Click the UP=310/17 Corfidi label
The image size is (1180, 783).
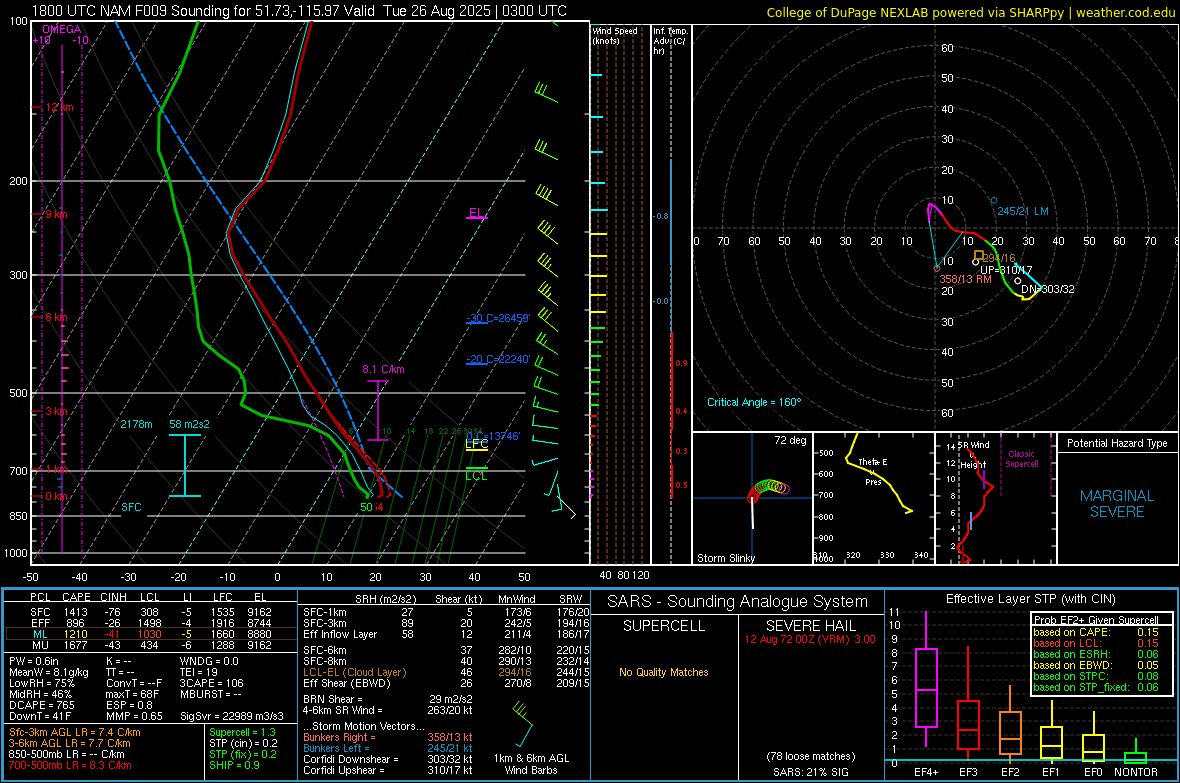[x=1006, y=270]
